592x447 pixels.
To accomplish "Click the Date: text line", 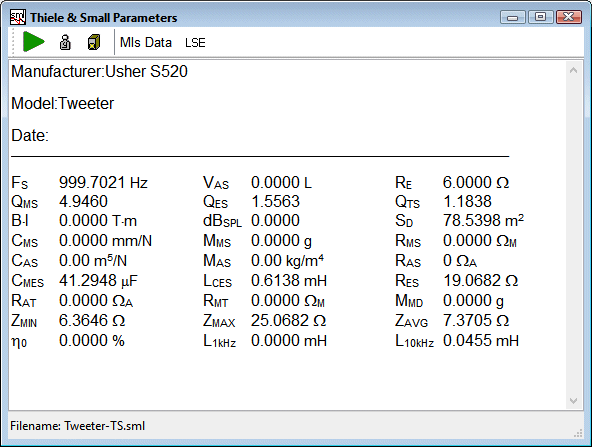I will click(x=30, y=135).
